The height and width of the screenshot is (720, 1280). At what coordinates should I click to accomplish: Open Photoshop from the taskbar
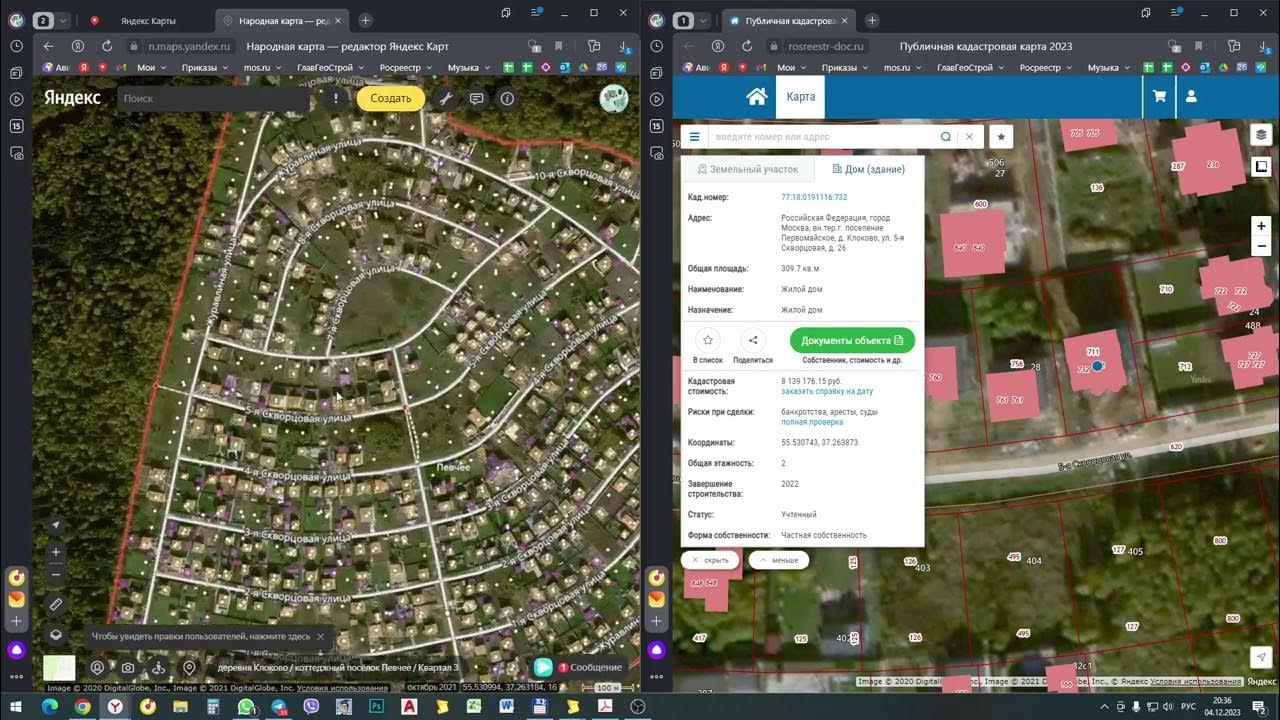(x=376, y=706)
